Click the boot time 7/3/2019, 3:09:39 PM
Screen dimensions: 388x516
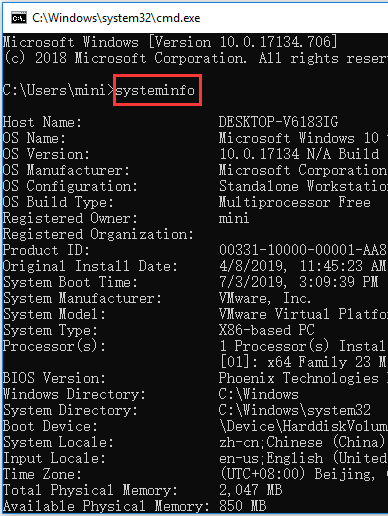299,282
